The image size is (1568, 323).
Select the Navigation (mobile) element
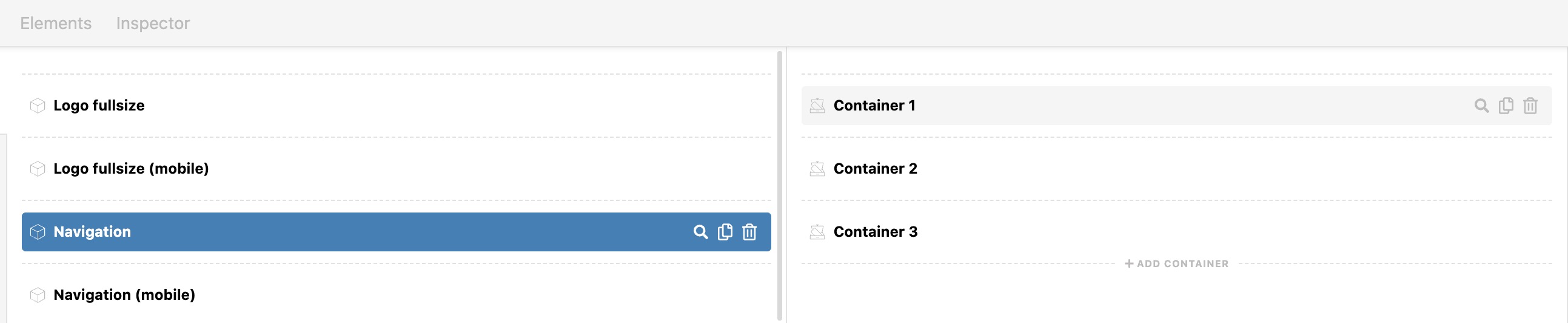[x=397, y=296]
